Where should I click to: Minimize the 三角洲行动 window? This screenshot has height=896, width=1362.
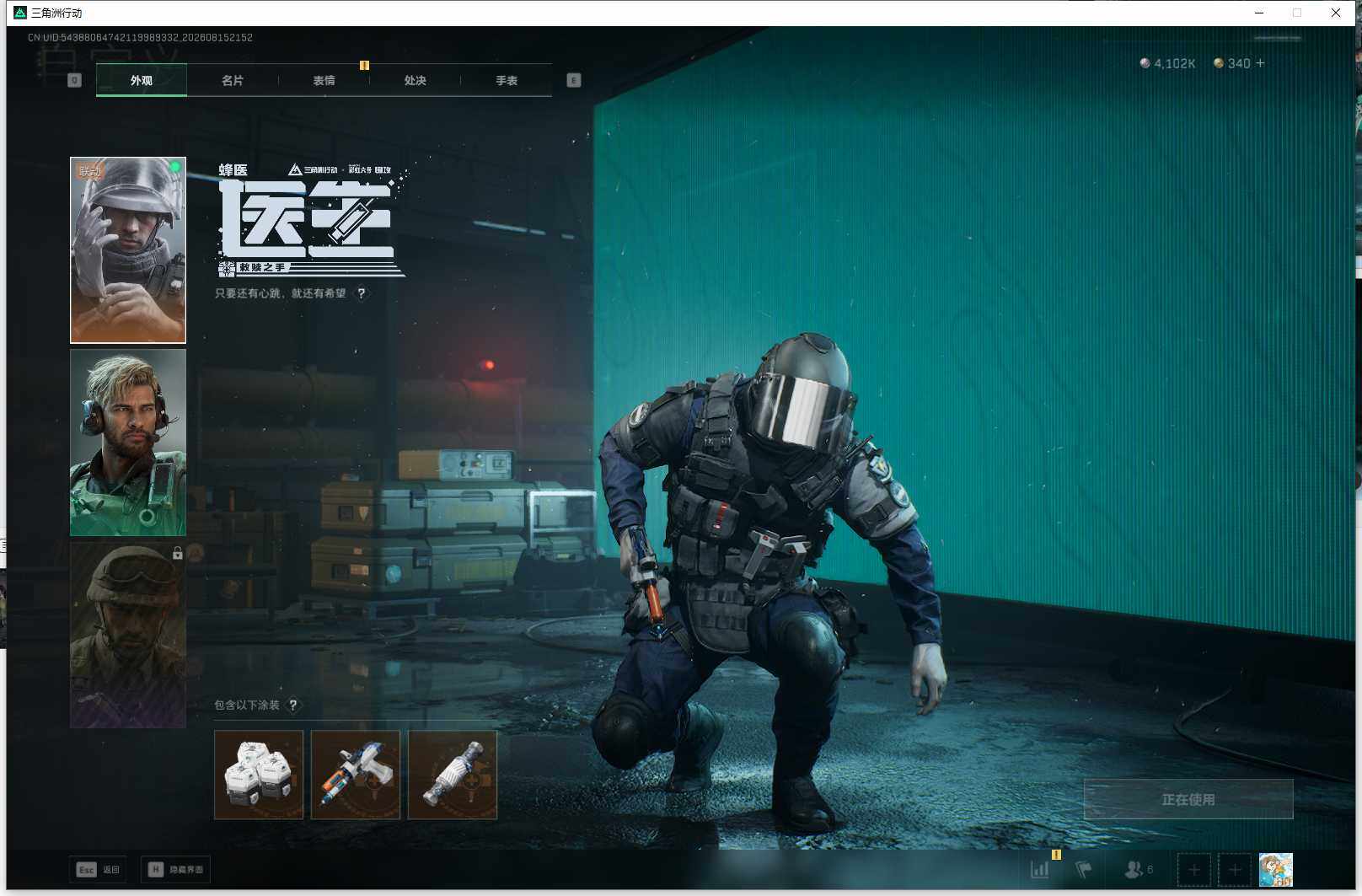pos(1259,13)
